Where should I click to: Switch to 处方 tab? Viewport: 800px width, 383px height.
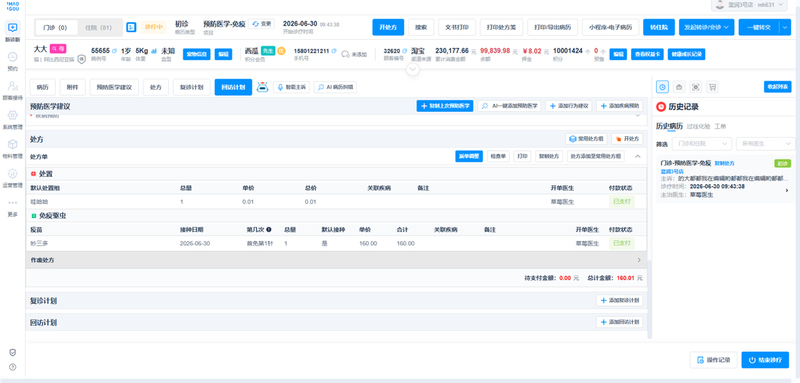click(x=156, y=87)
